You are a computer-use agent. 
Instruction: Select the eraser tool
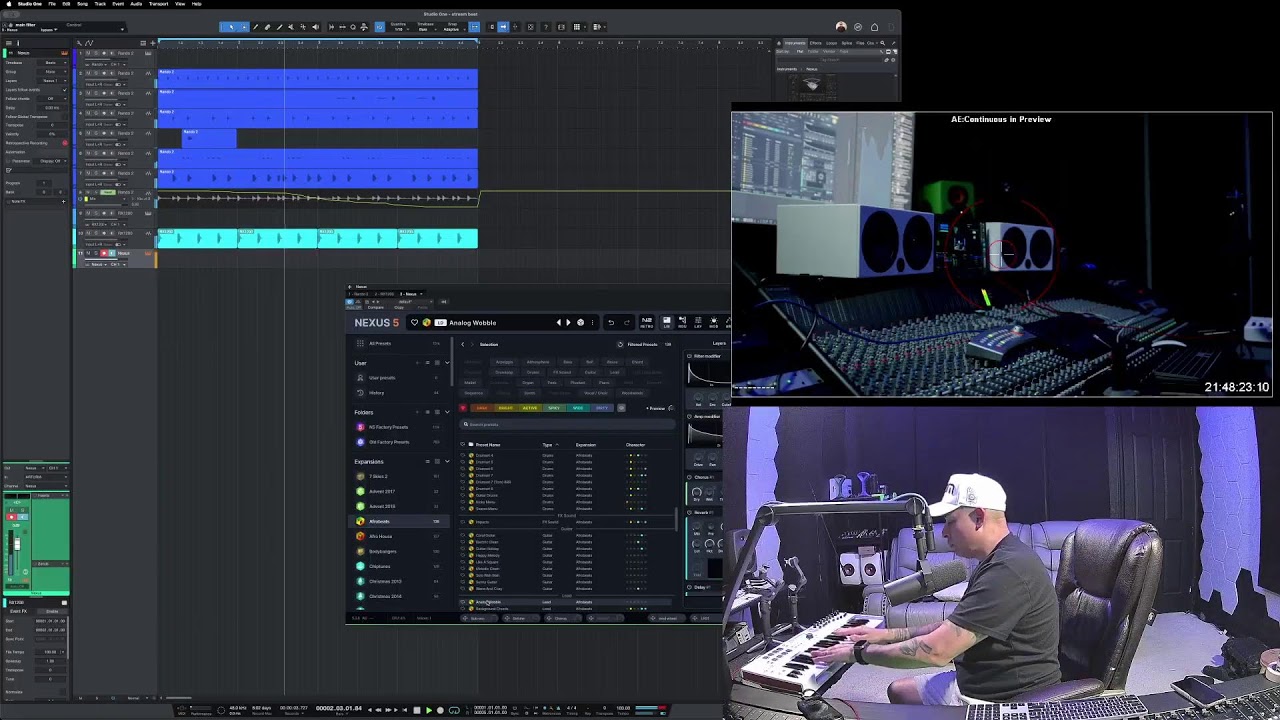[267, 27]
